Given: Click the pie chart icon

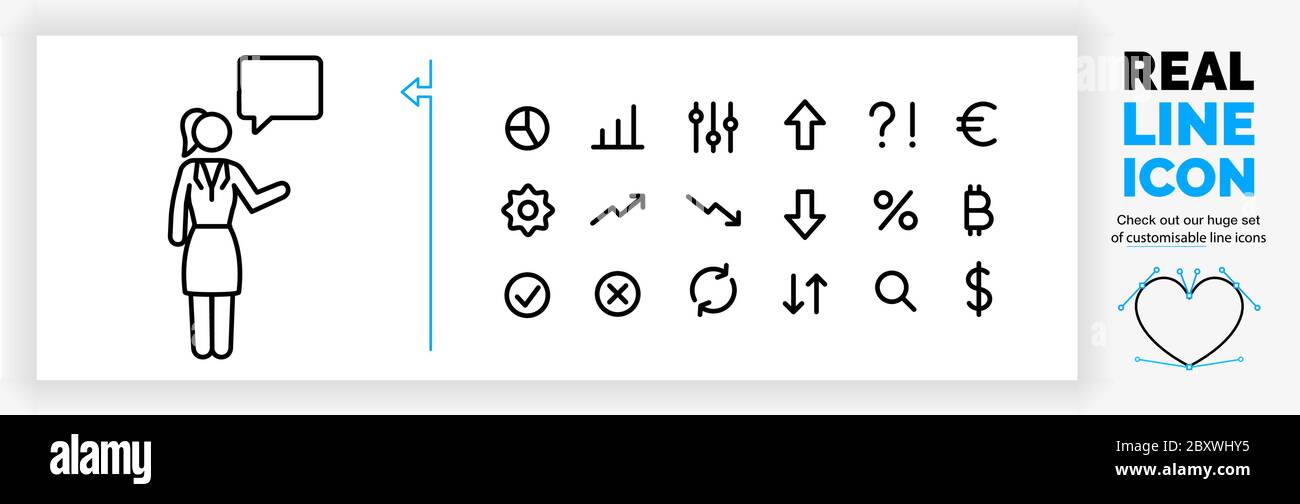Looking at the screenshot, I should click(x=527, y=129).
